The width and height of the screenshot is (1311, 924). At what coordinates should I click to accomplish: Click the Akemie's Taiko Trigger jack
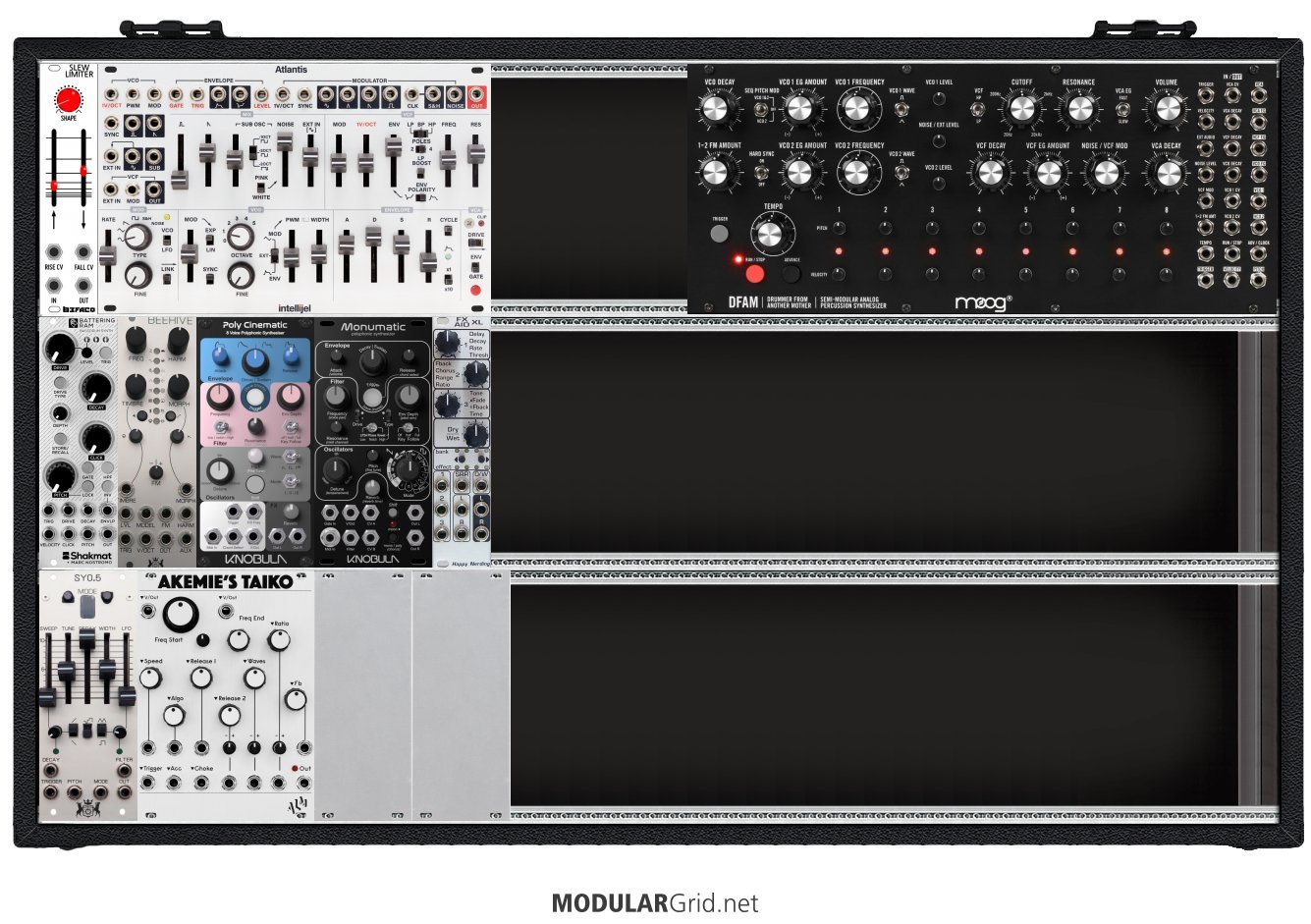point(148,783)
